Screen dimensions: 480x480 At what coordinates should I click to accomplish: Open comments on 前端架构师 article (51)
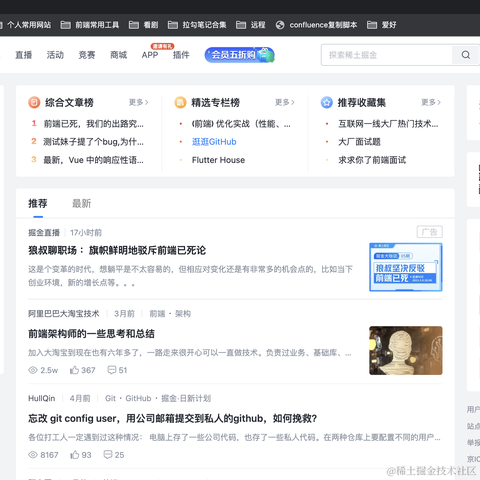[112, 370]
